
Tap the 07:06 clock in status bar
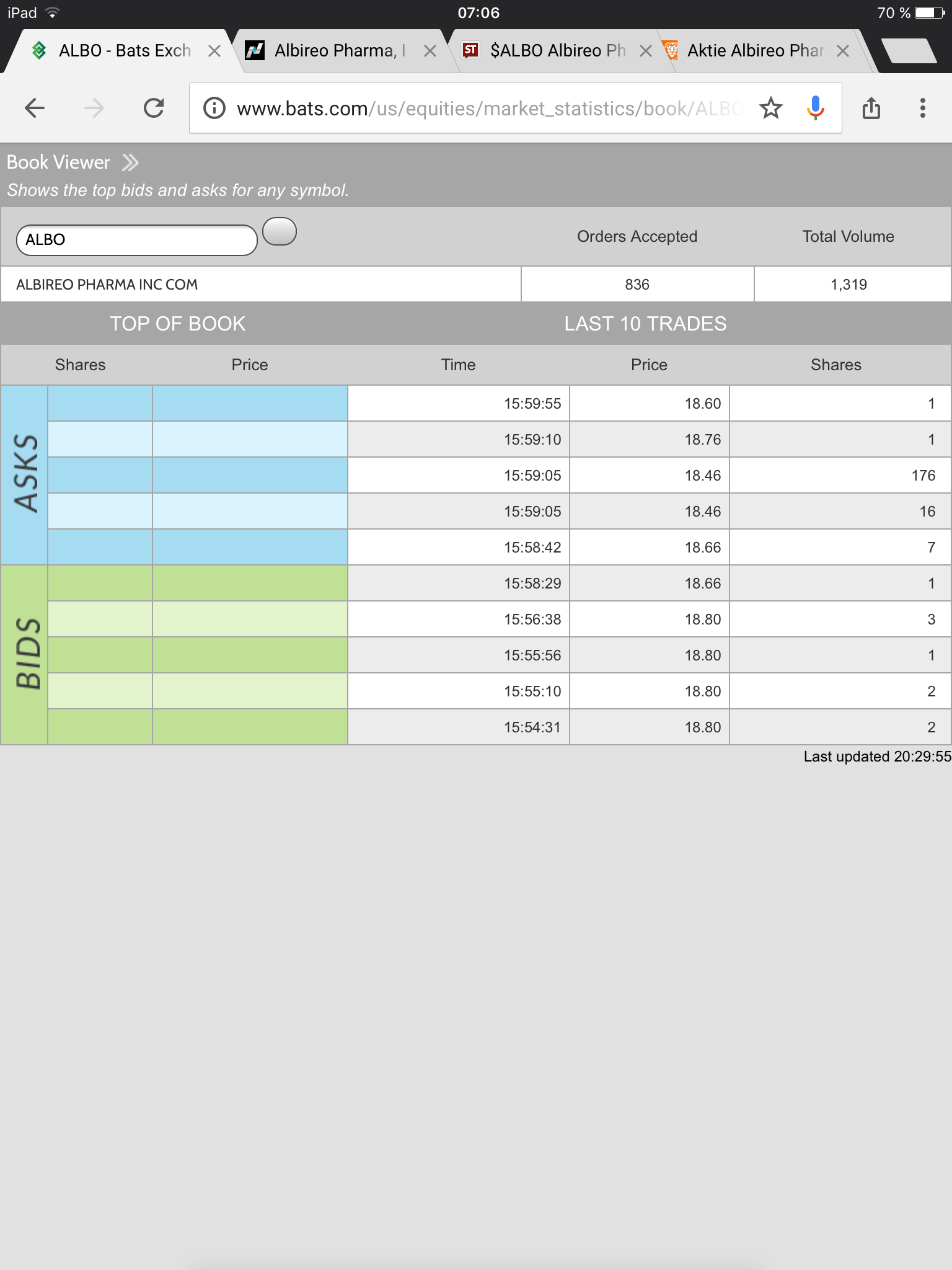(x=478, y=13)
